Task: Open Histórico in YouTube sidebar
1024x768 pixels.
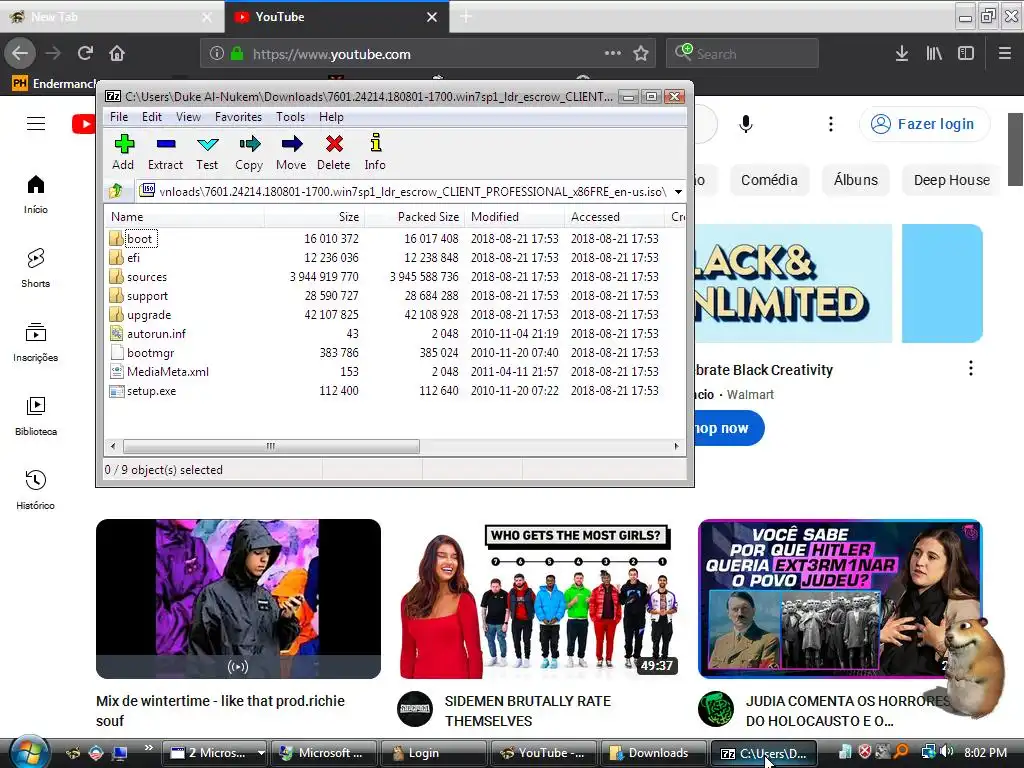Action: [x=36, y=490]
